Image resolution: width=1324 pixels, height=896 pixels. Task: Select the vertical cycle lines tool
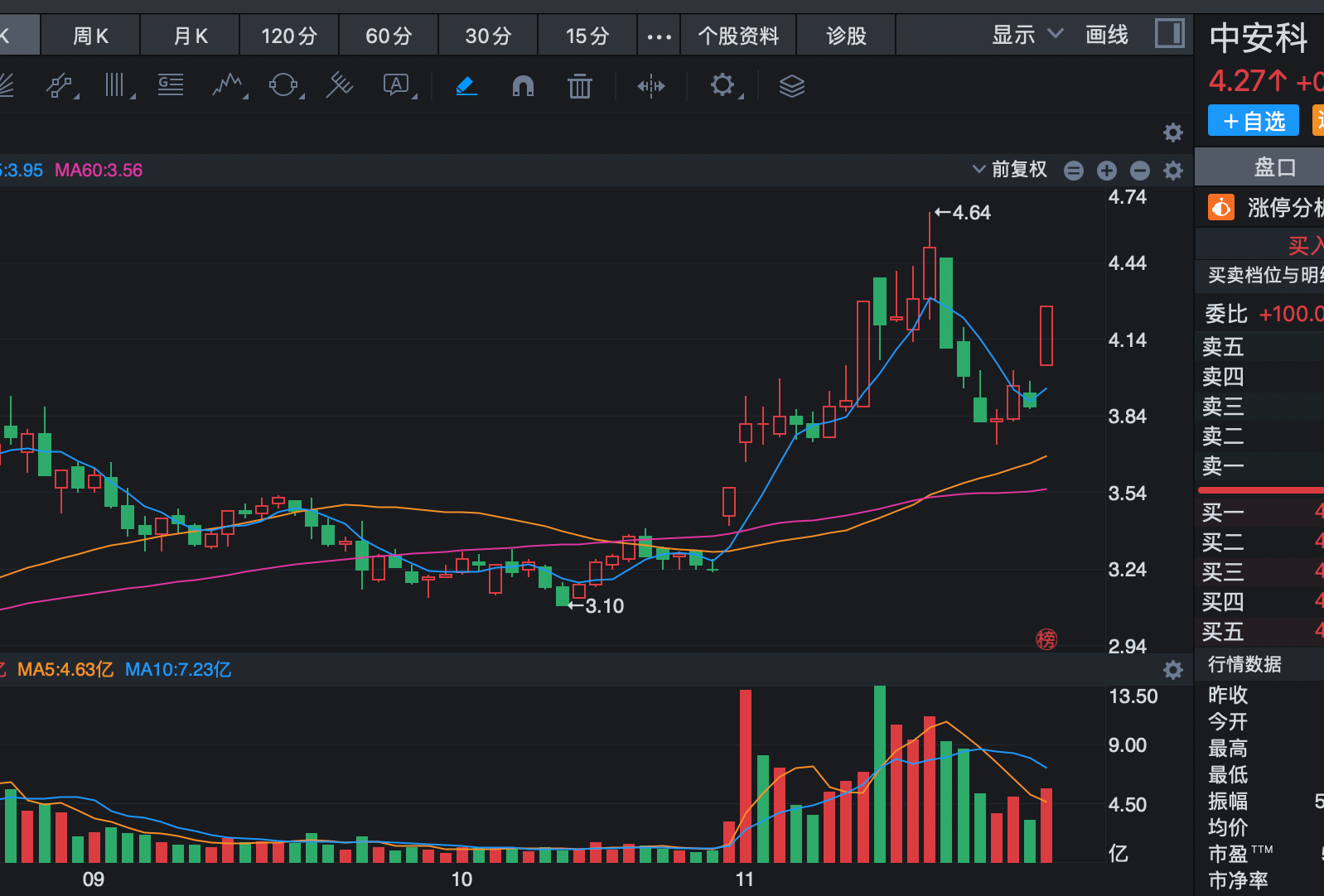[x=116, y=85]
